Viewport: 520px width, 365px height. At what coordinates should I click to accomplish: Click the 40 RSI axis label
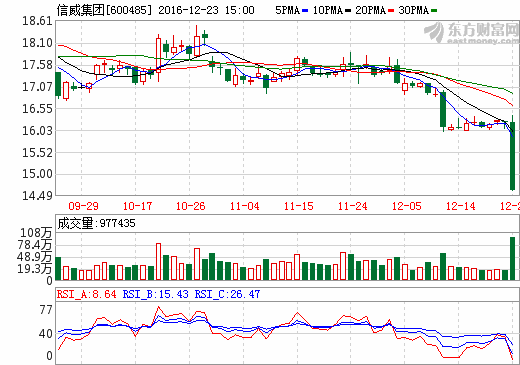click(46, 334)
